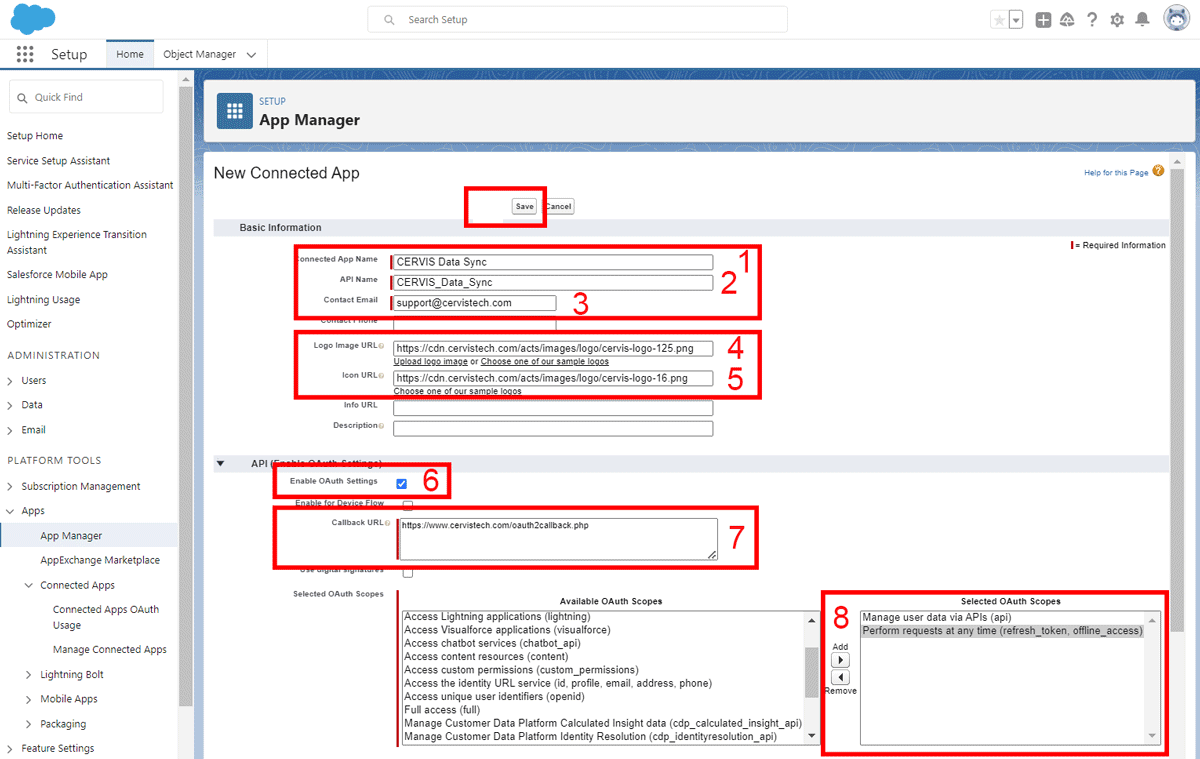Check Enable for Device Flow

pyautogui.click(x=407, y=505)
